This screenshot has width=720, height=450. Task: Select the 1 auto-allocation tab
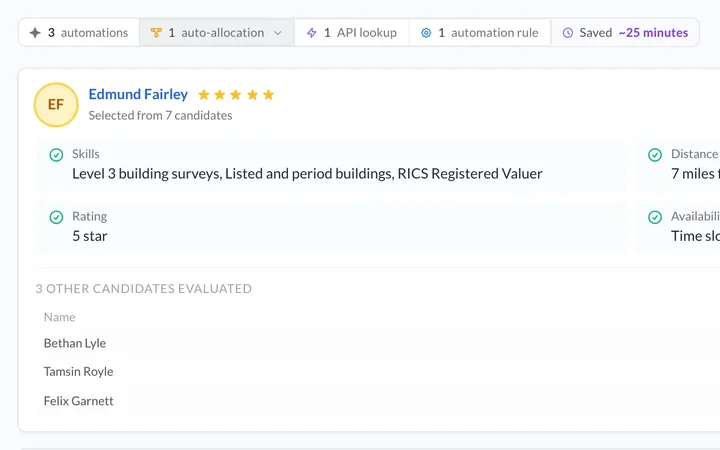coord(216,33)
